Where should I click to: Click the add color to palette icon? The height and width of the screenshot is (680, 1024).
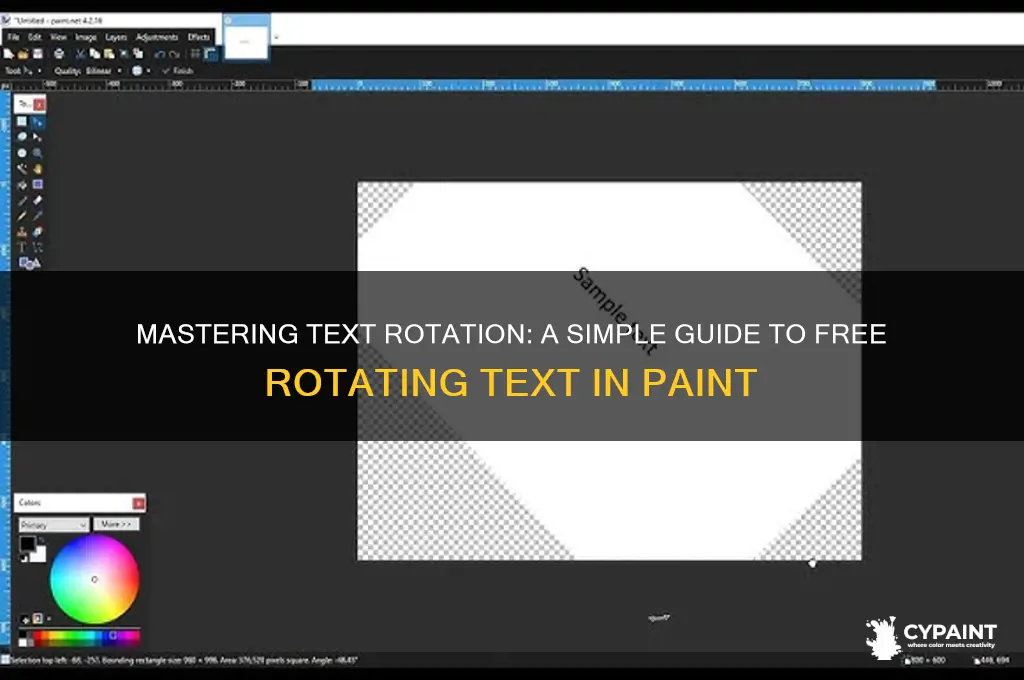[25, 619]
